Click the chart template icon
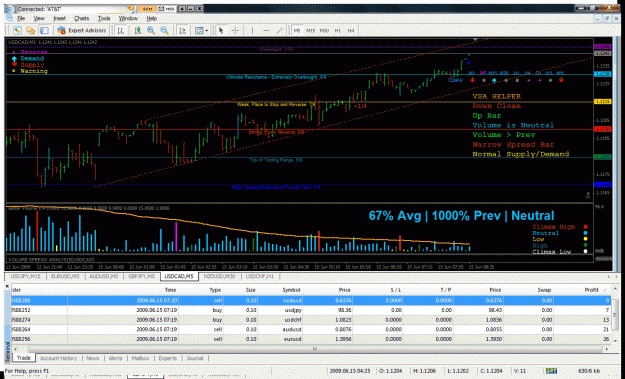The image size is (625, 379). point(199,30)
